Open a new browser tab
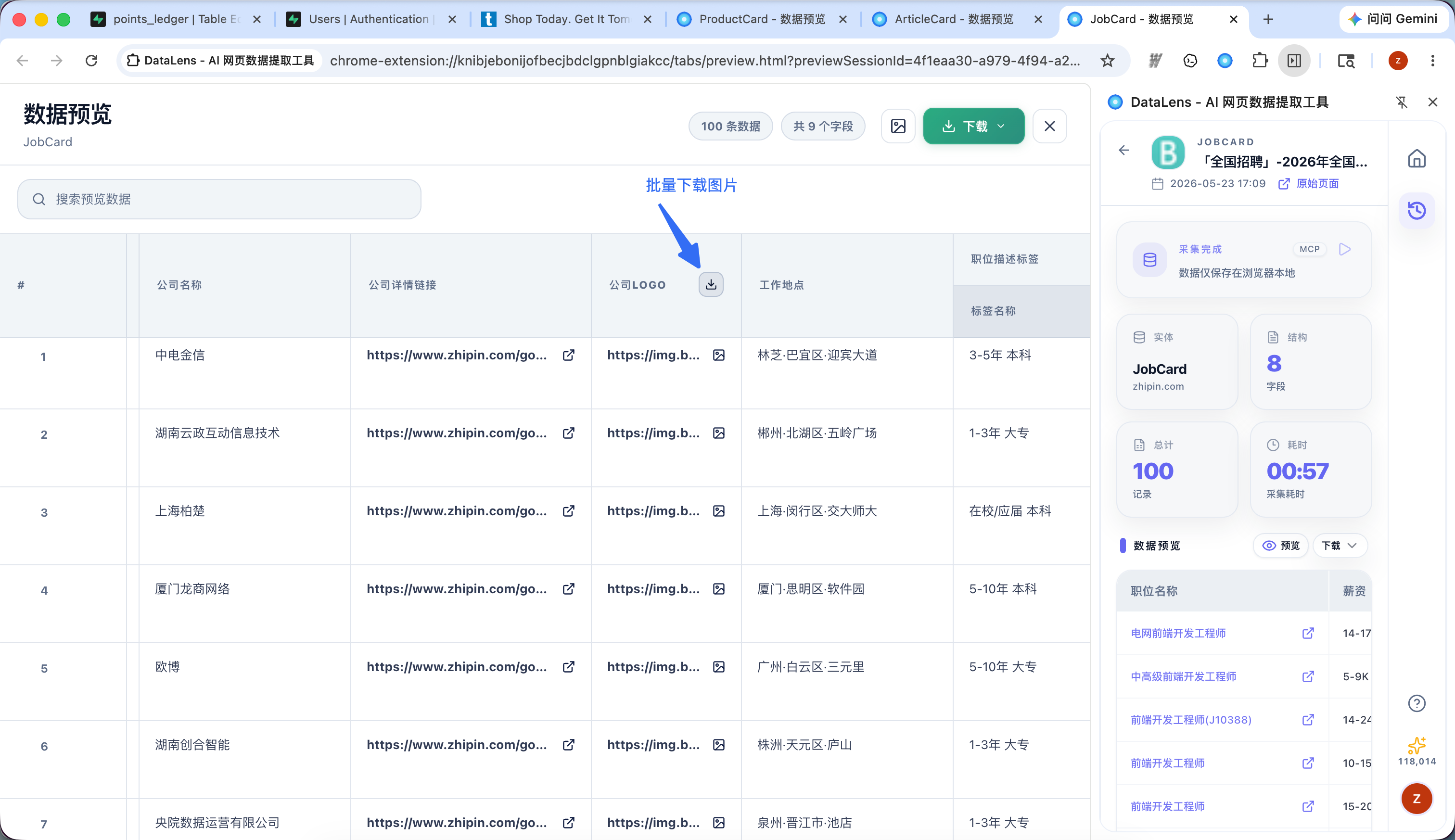Image resolution: width=1455 pixels, height=840 pixels. [x=1268, y=20]
